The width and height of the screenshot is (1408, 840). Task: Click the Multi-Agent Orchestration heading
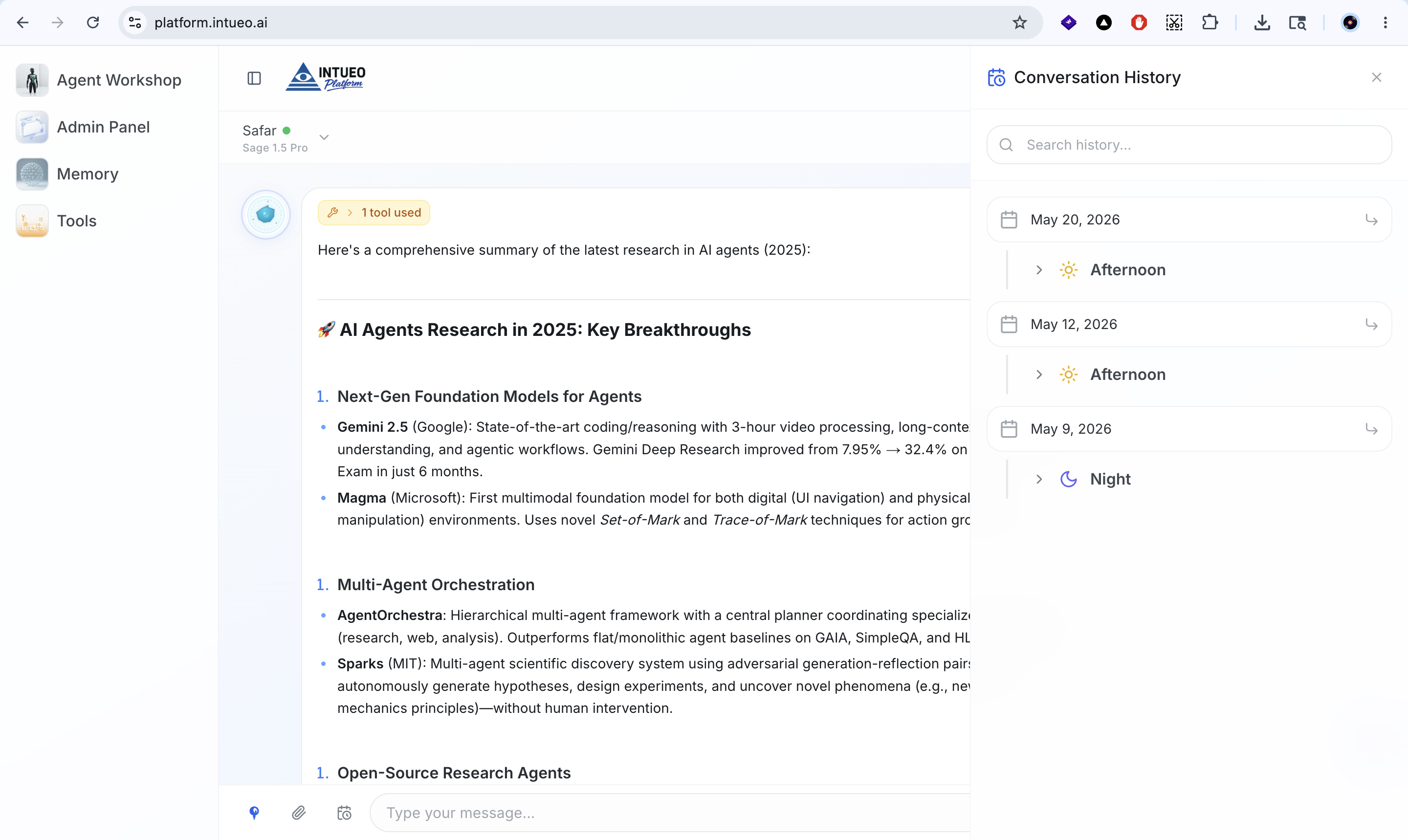click(x=436, y=585)
